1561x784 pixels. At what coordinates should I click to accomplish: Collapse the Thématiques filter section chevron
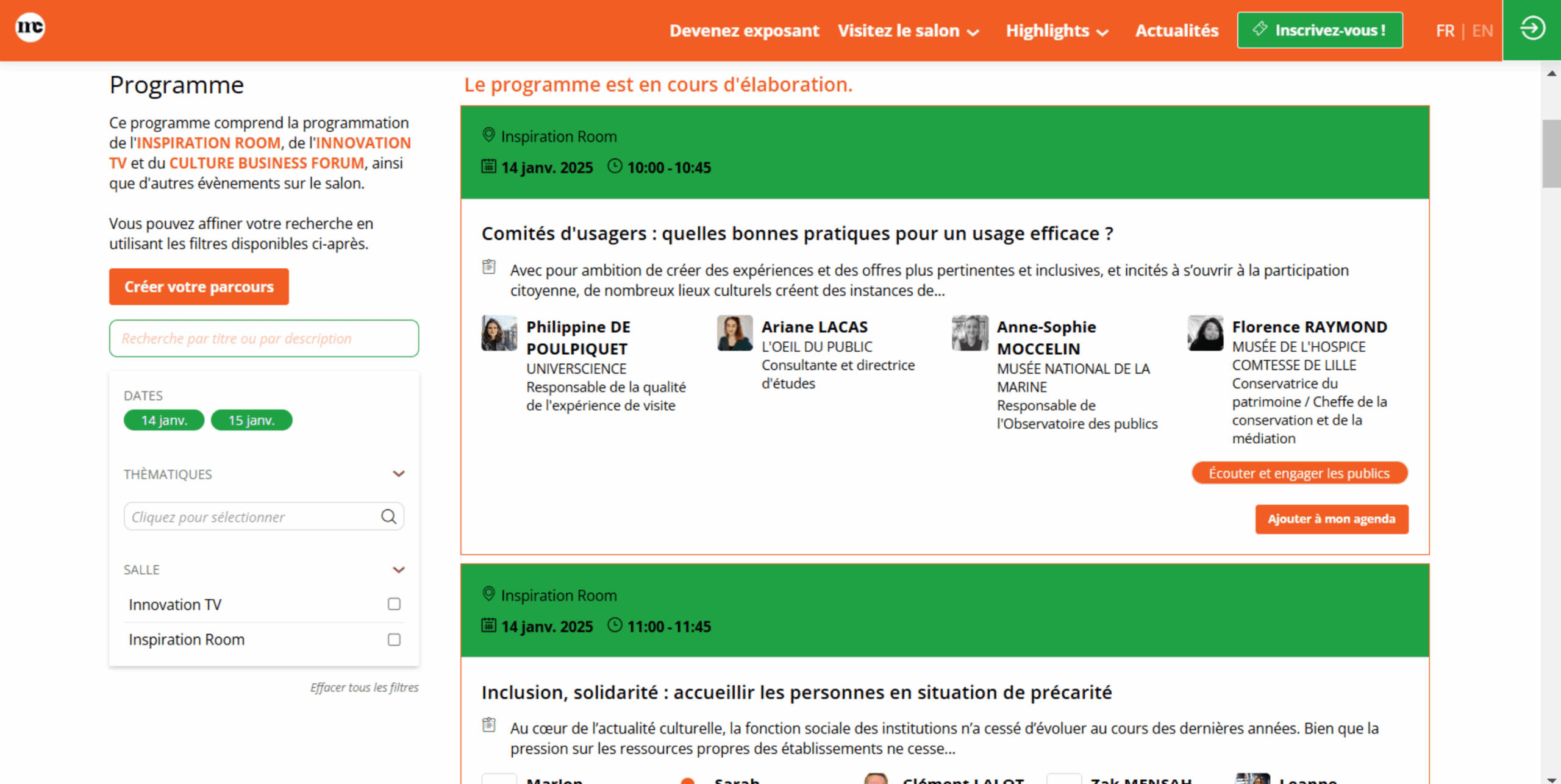click(399, 474)
